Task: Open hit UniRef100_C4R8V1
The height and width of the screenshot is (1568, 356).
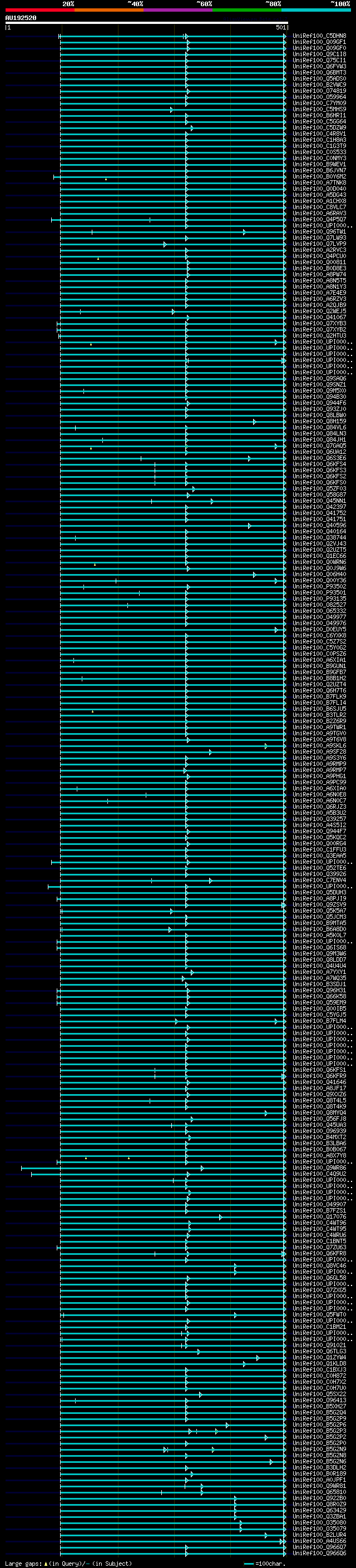Action: pos(319,134)
